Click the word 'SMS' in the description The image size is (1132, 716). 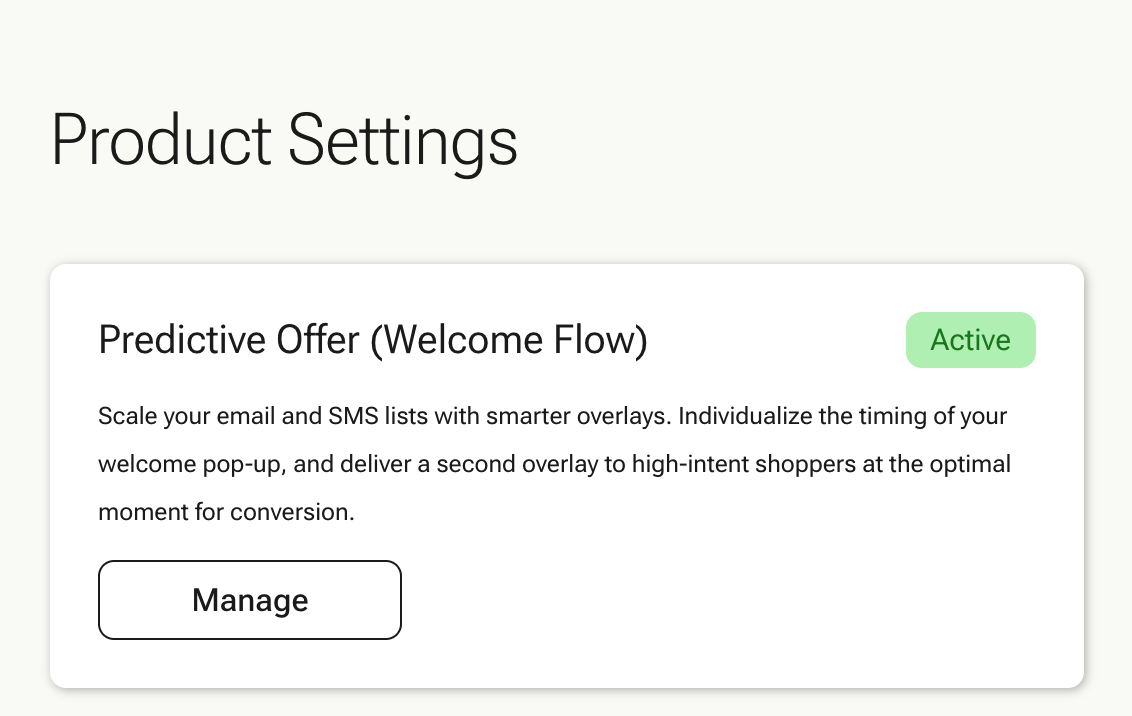tap(353, 416)
